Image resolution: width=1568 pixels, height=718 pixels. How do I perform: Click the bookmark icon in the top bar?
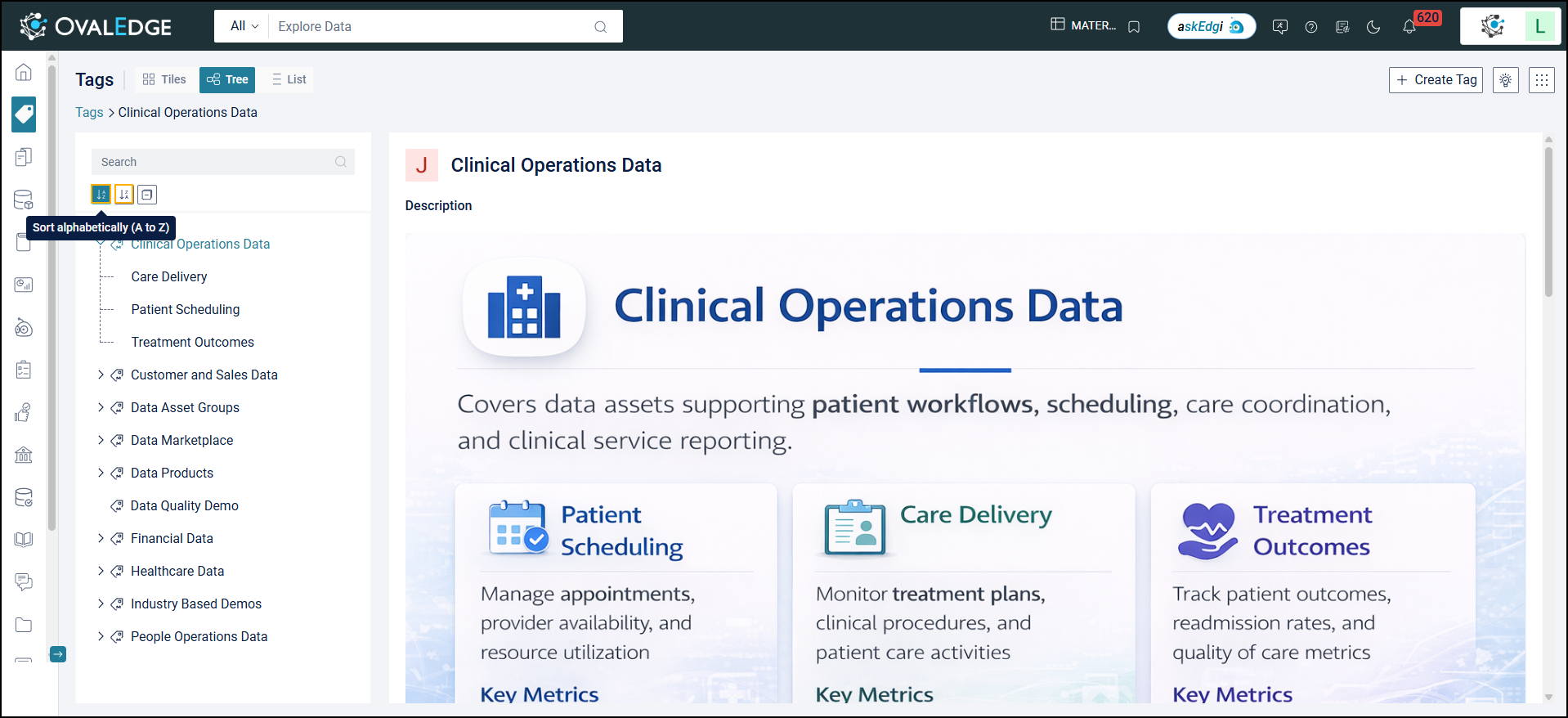point(1134,27)
